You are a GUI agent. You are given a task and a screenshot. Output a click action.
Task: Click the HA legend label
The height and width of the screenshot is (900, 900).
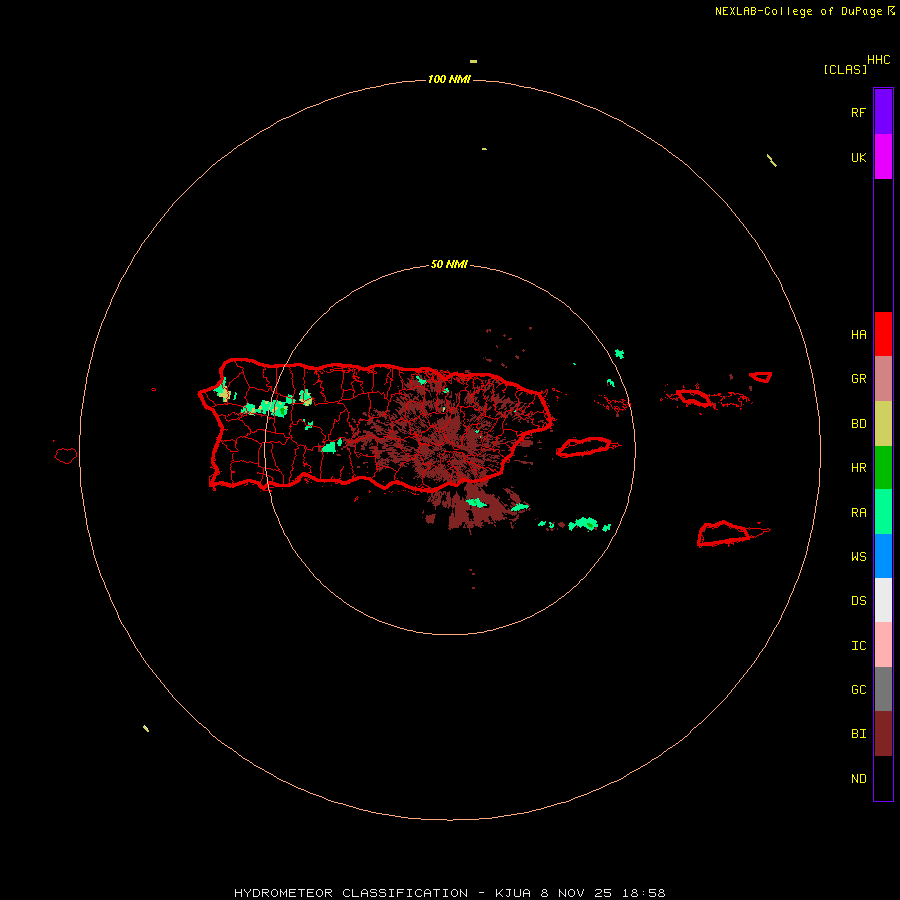tap(858, 335)
